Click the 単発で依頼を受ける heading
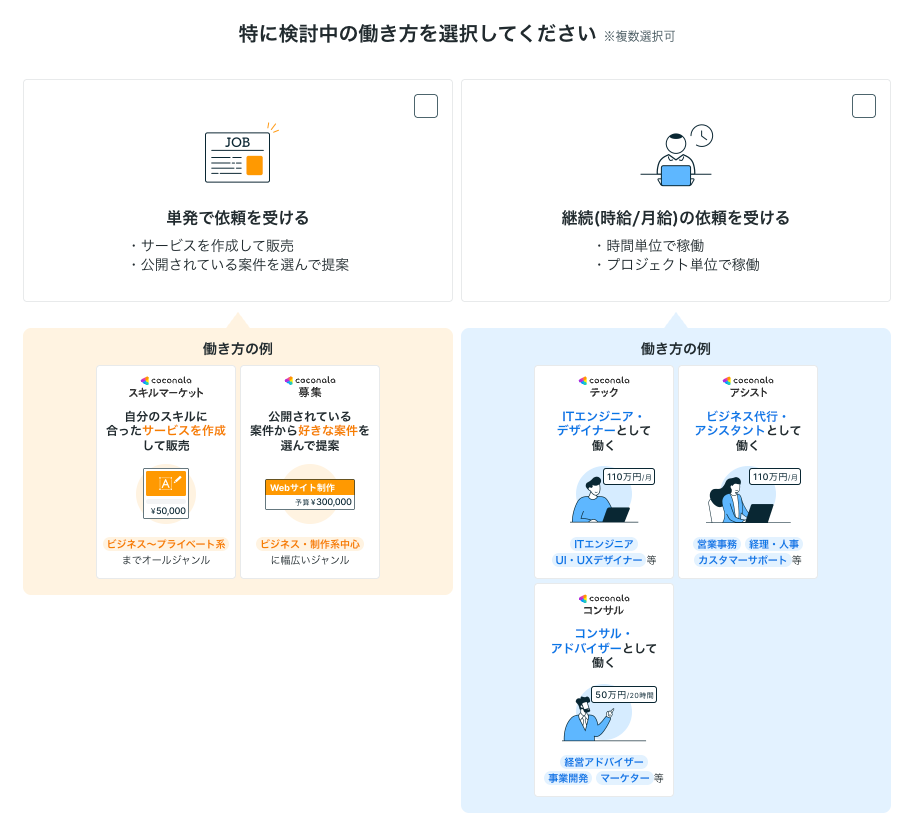Image resolution: width=910 pixels, height=822 pixels. (x=238, y=218)
